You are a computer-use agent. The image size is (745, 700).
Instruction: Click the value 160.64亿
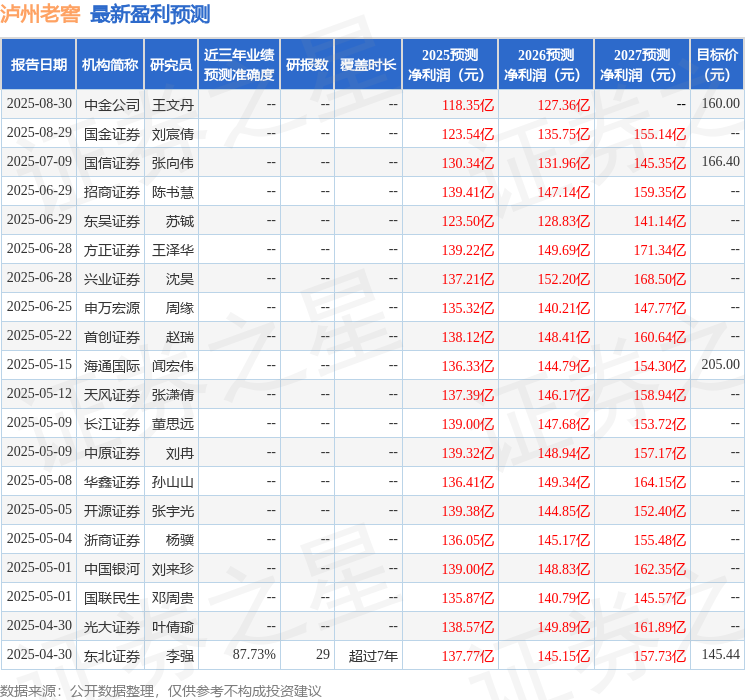pos(659,337)
